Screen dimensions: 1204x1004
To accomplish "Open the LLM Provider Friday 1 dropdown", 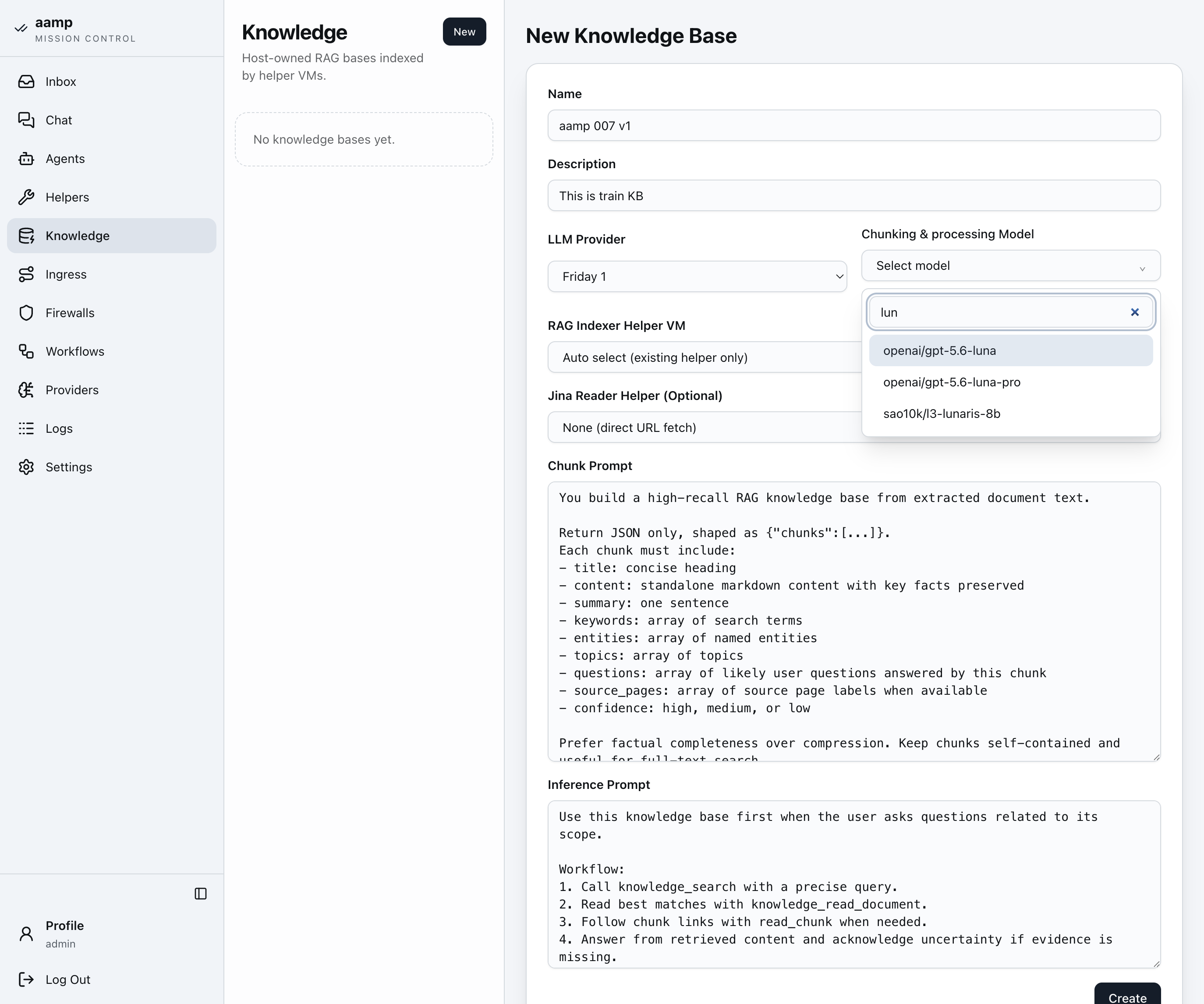I will [697, 276].
